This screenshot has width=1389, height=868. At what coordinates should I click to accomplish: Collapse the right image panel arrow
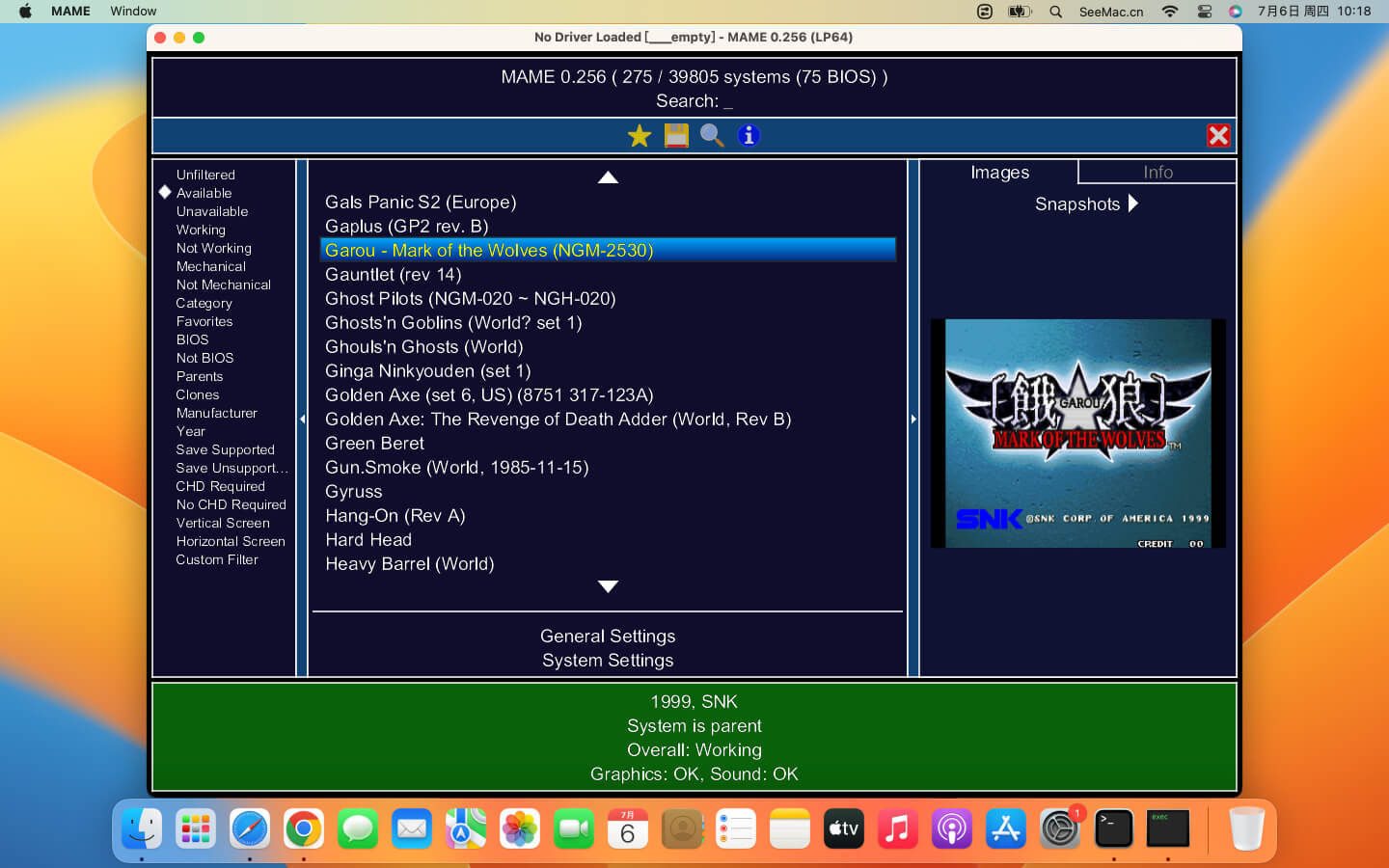913,419
